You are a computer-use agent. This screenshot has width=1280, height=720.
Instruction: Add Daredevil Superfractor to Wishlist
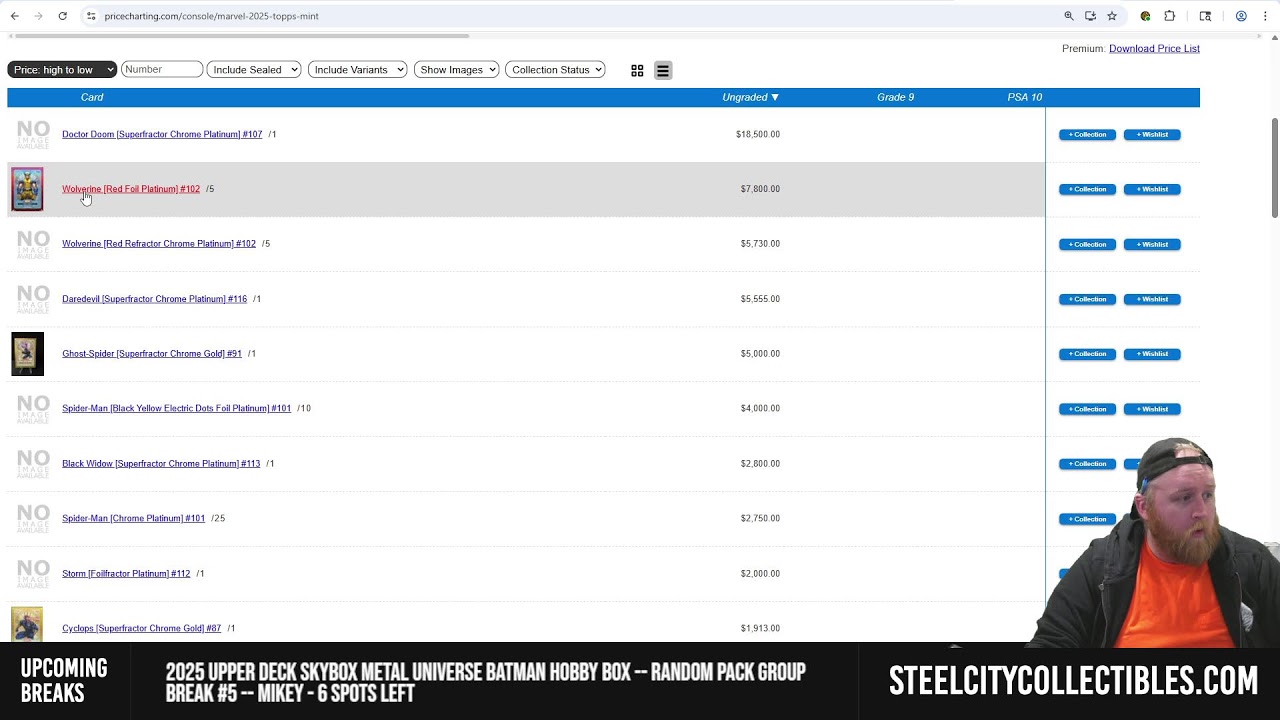click(x=1152, y=299)
